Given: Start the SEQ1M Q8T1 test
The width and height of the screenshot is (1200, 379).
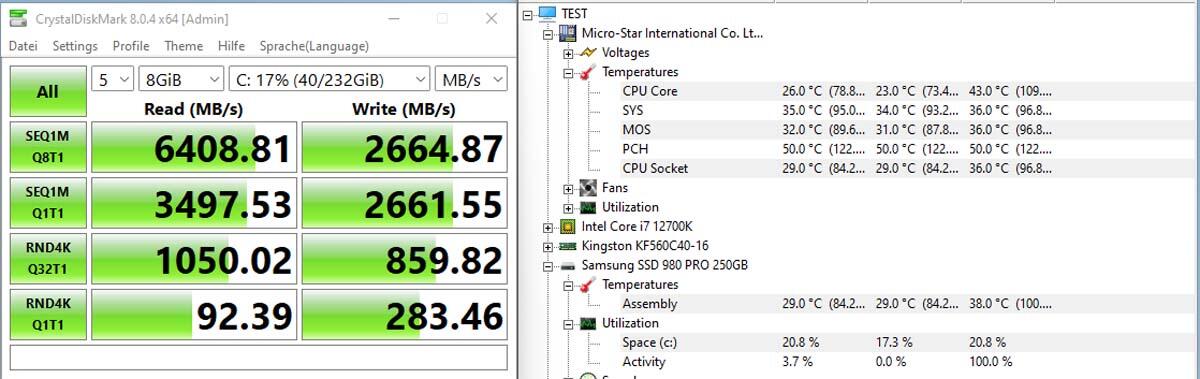Looking at the screenshot, I should [x=48, y=147].
